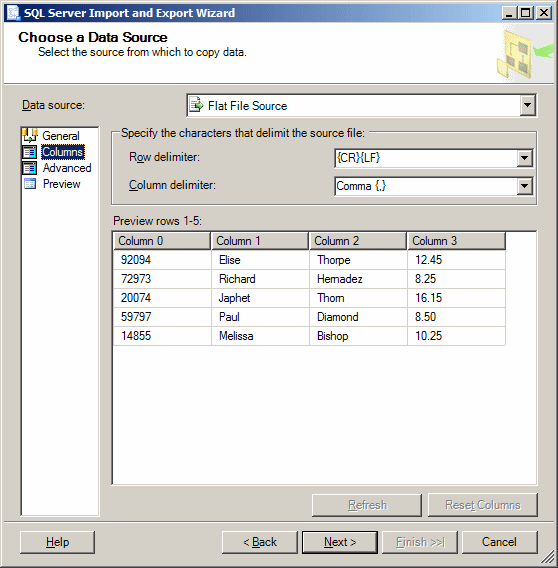Click the Flat File Source icon
The image size is (558, 568).
[196, 105]
